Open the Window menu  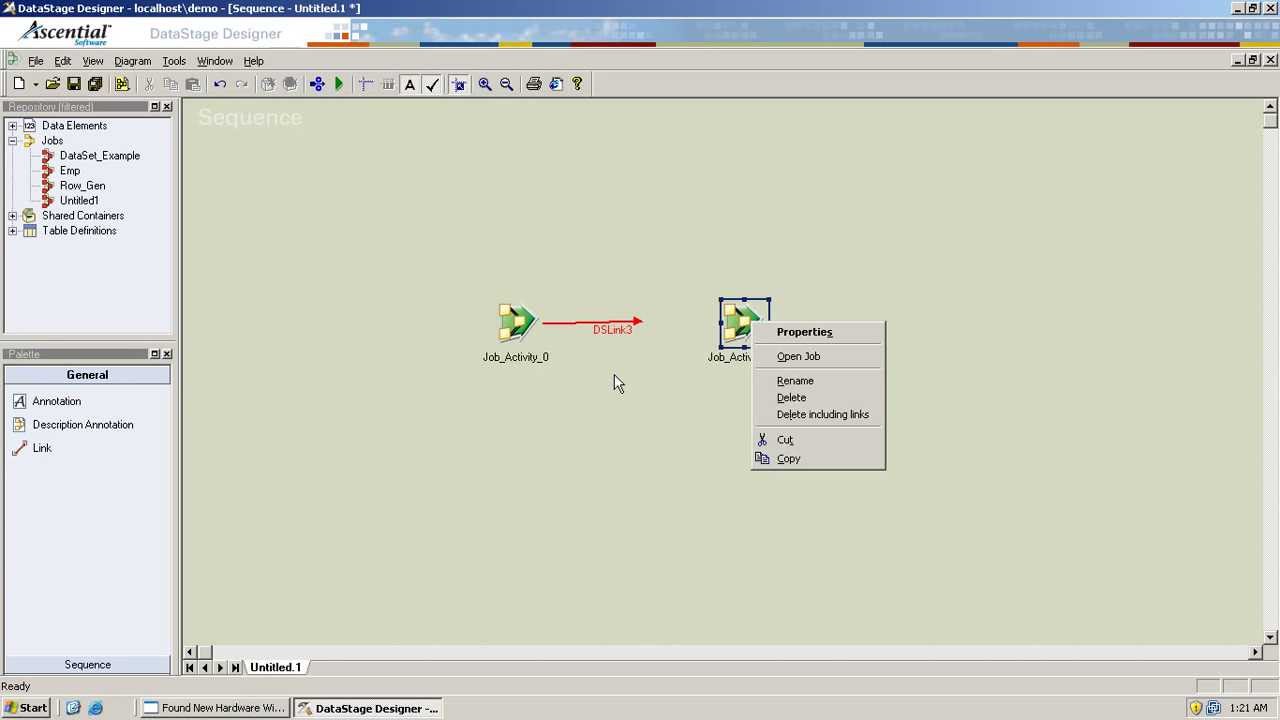(215, 61)
